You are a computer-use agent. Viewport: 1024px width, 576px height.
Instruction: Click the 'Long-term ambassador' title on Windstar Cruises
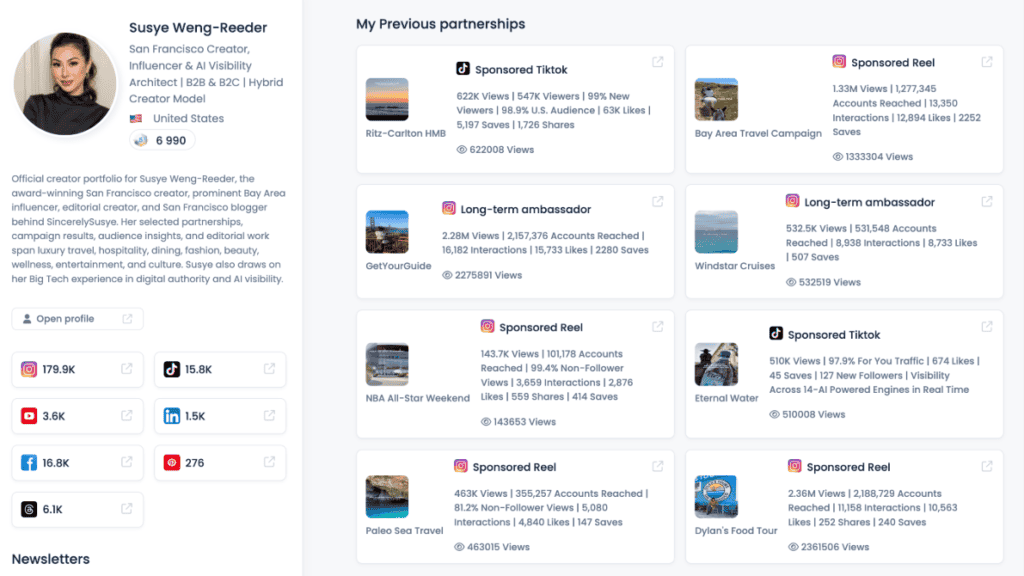click(x=869, y=202)
